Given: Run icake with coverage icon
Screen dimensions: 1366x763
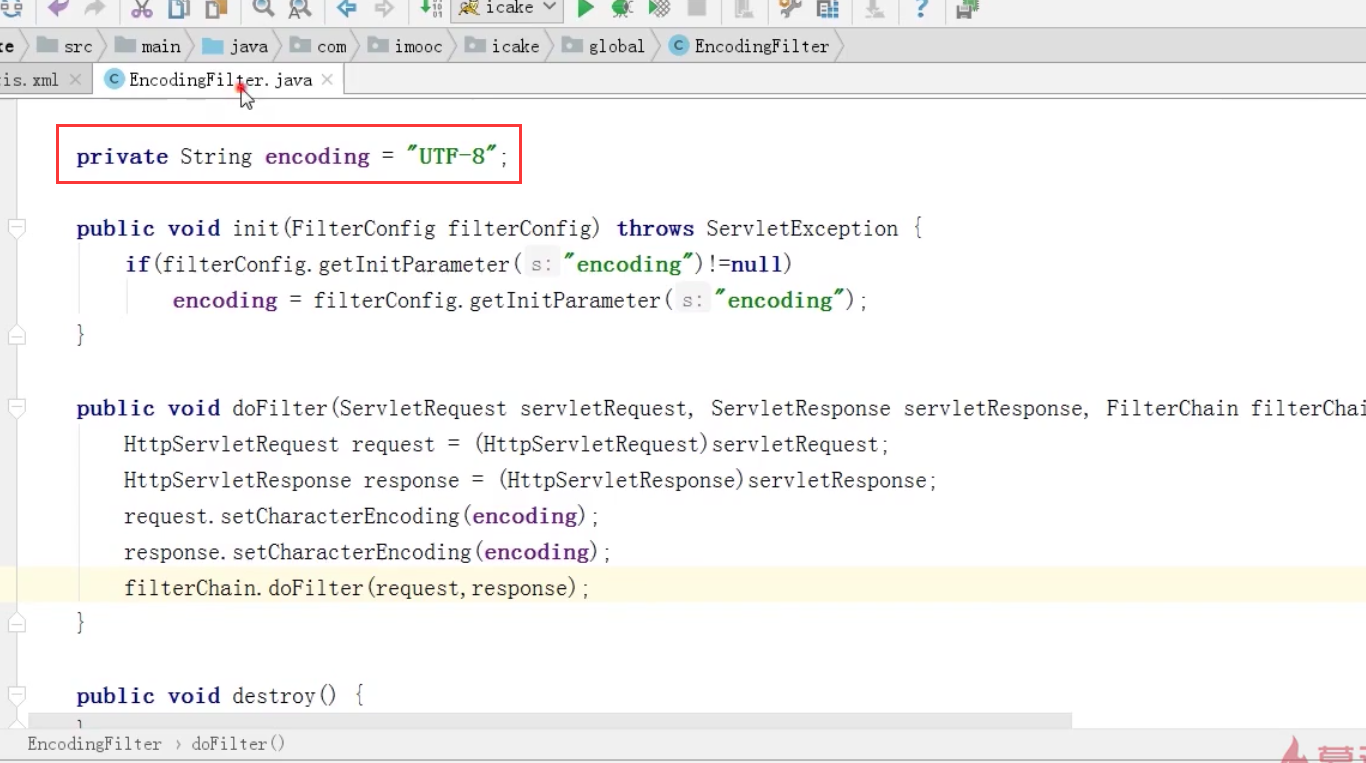Looking at the screenshot, I should [659, 9].
